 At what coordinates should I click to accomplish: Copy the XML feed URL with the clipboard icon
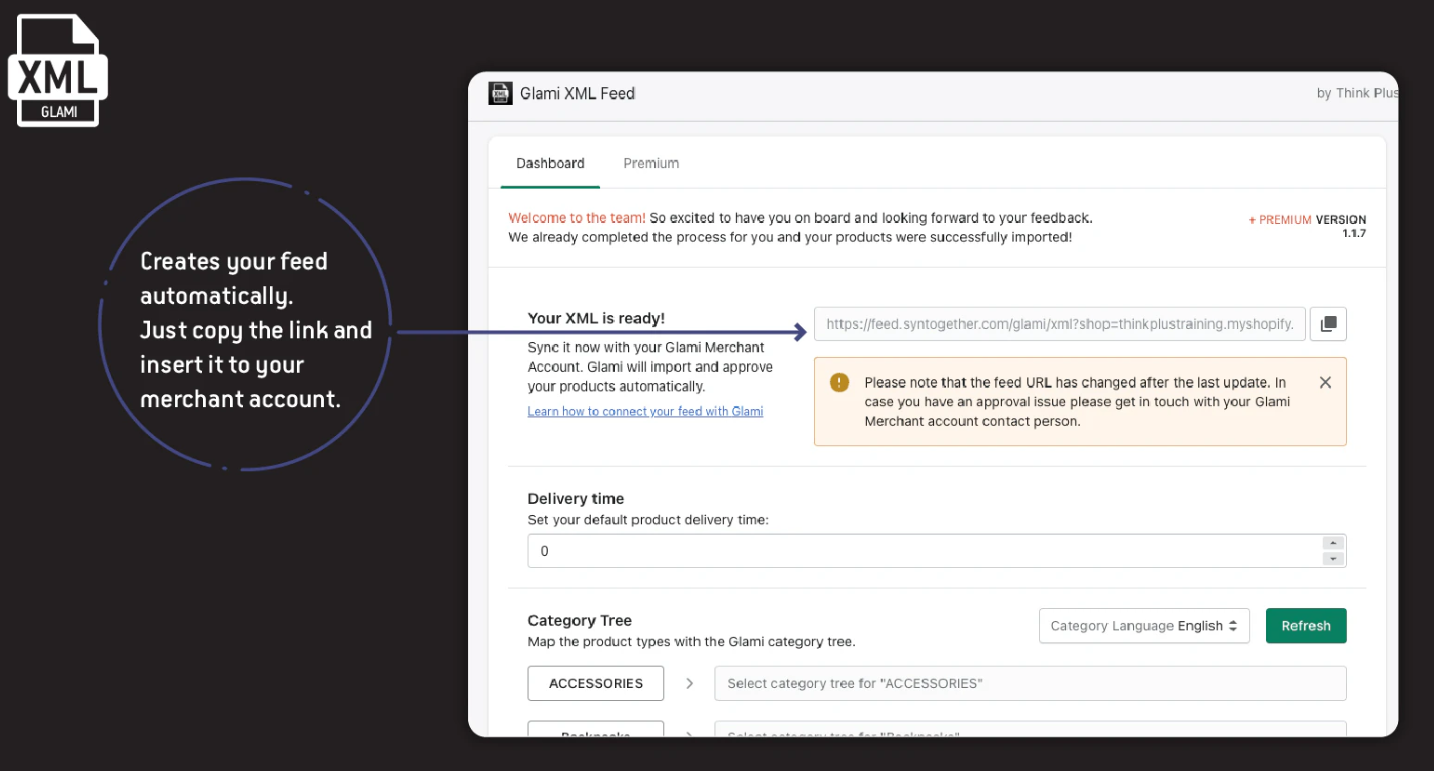(x=1328, y=324)
